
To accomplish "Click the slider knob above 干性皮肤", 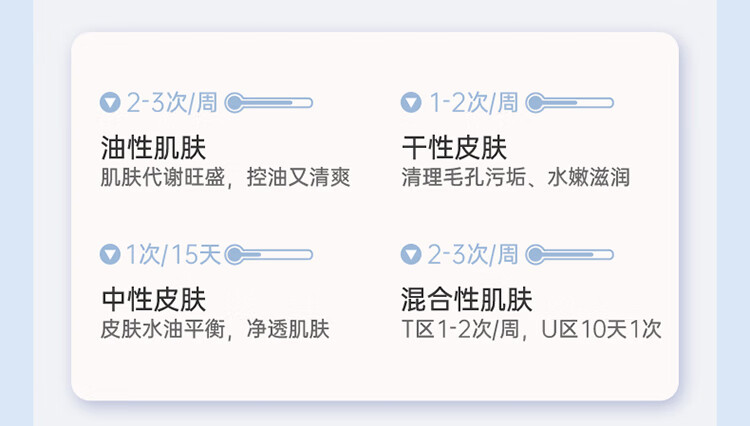I will pos(535,103).
